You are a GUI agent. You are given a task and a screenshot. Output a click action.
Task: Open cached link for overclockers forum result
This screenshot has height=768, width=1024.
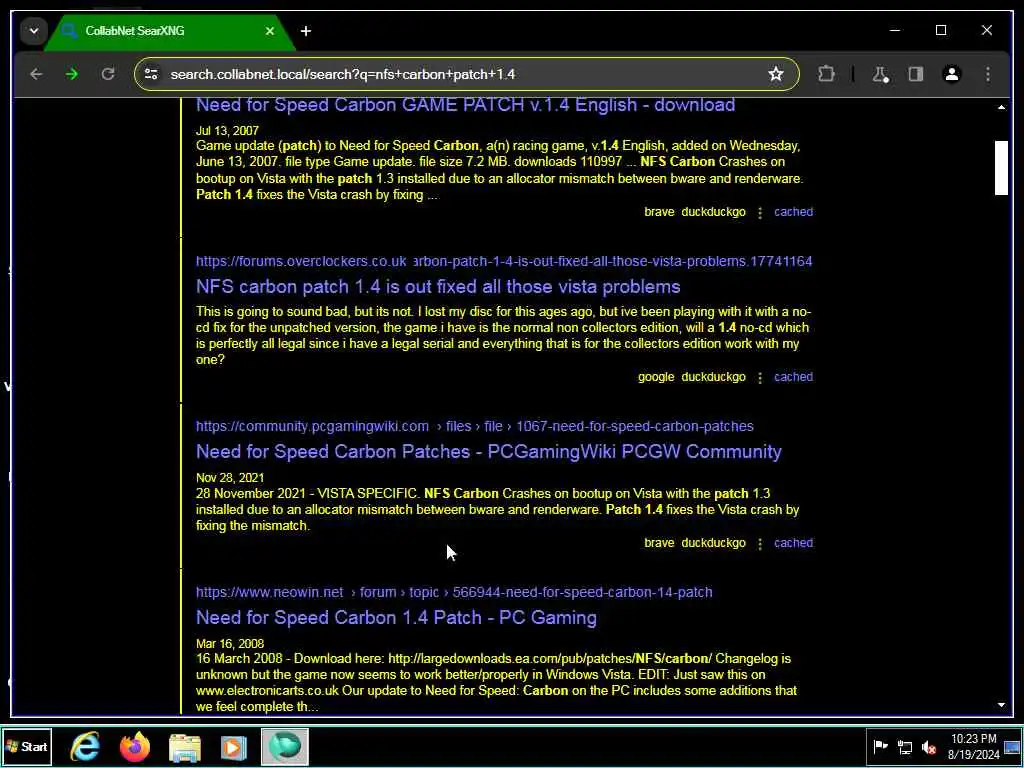[x=793, y=377]
